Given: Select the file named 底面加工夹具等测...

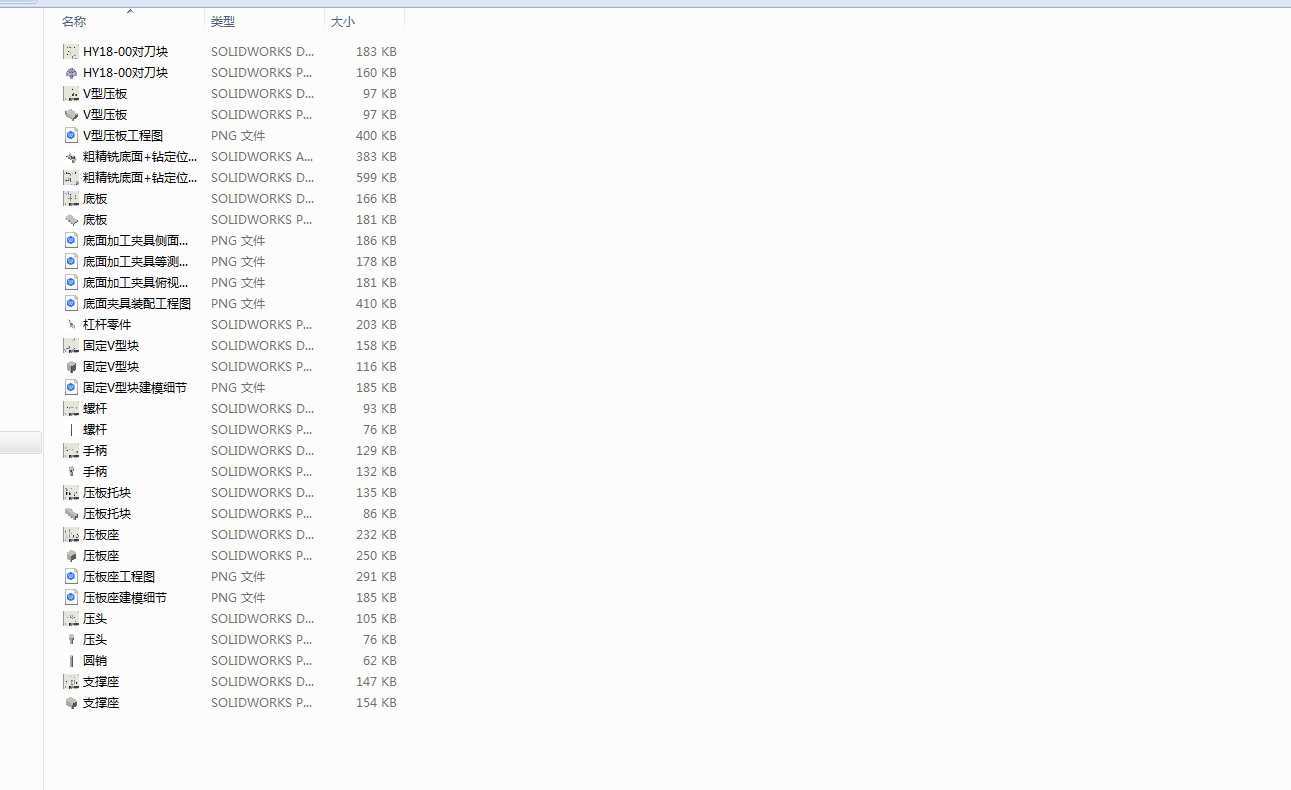Looking at the screenshot, I should pos(135,261).
